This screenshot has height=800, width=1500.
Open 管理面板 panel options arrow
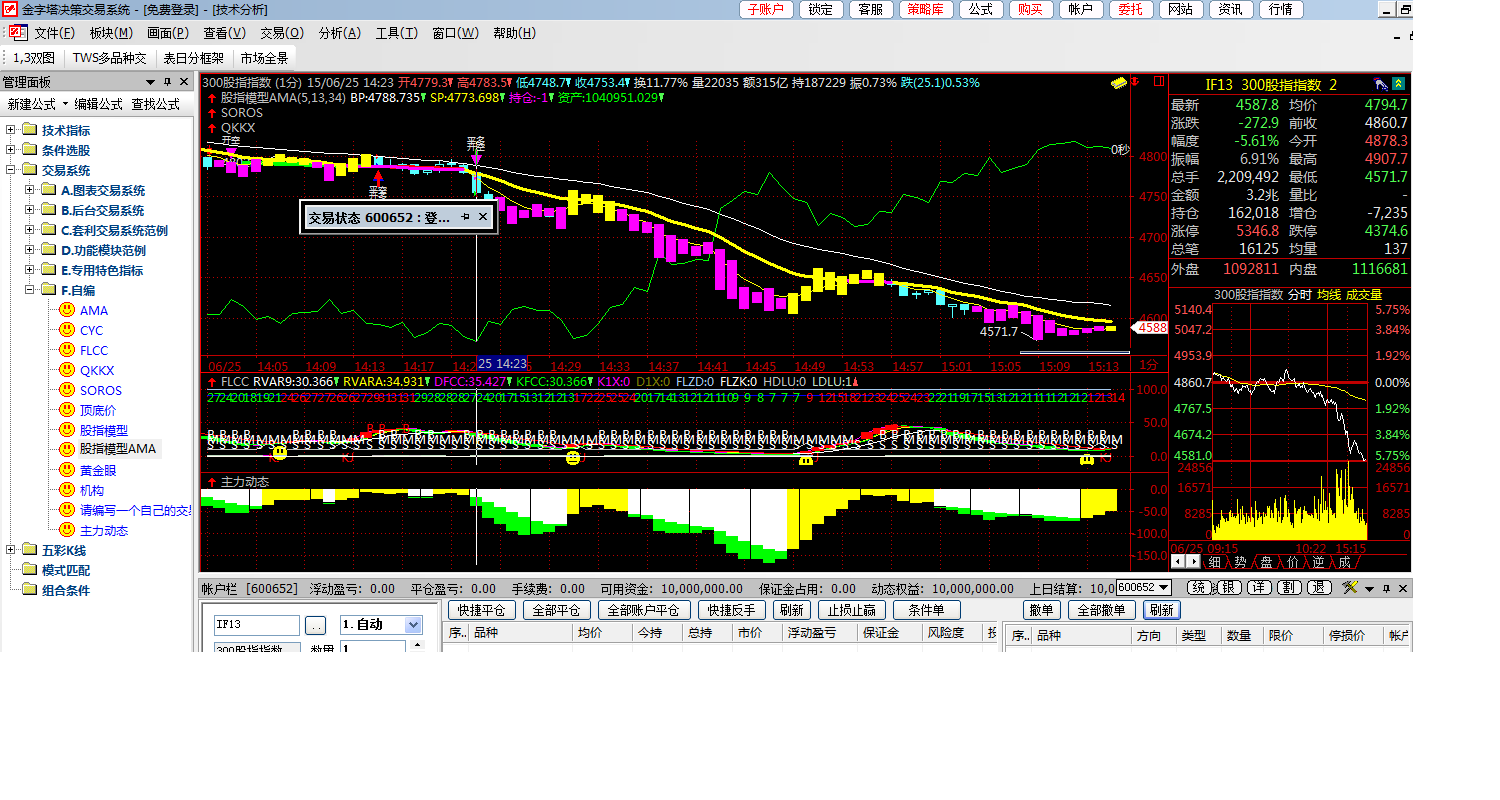pyautogui.click(x=151, y=81)
